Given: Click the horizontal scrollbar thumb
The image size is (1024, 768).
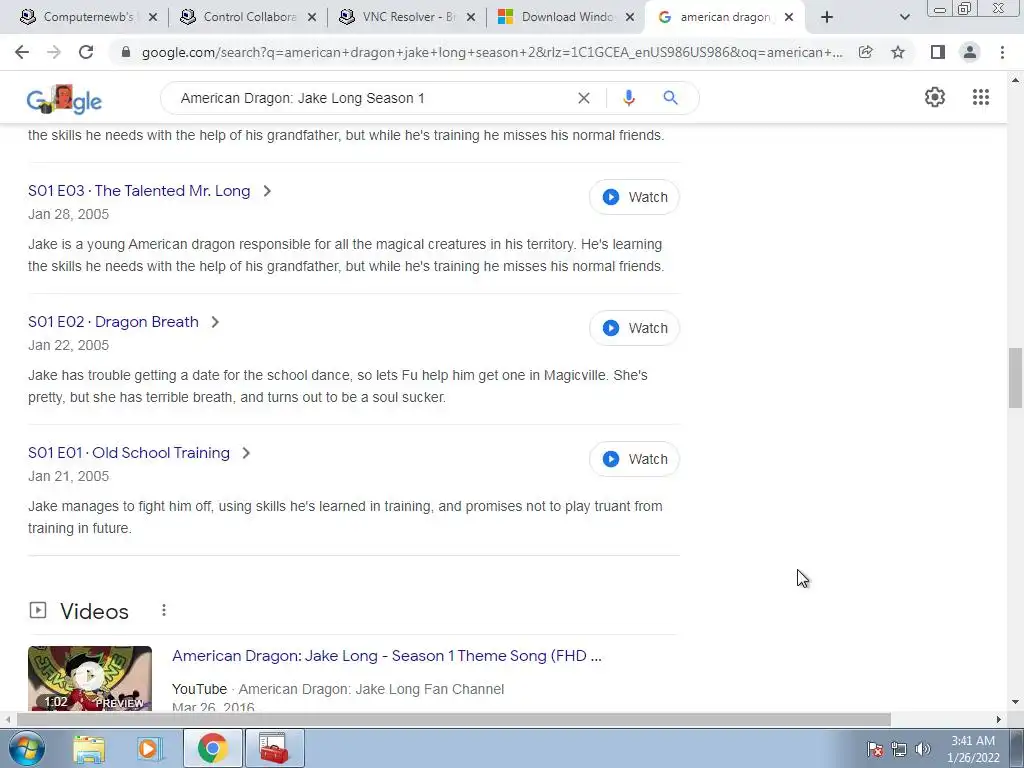Looking at the screenshot, I should tap(453, 719).
